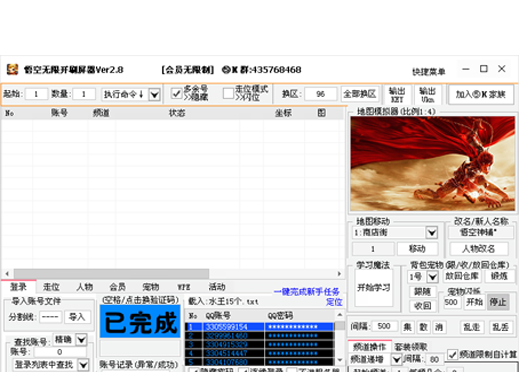Uncheck the 多余号 hide checkbox
Viewport: 519px width, 372px height.
176,94
